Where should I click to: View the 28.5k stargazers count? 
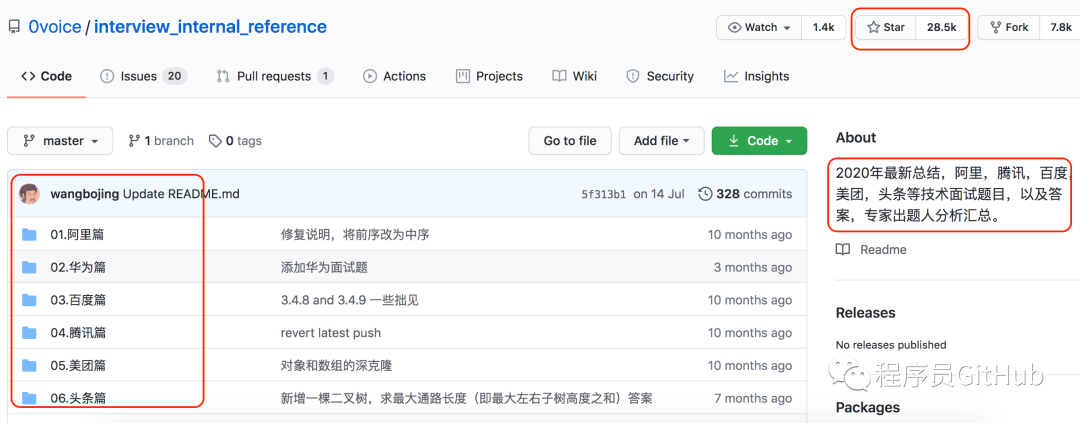tap(941, 28)
